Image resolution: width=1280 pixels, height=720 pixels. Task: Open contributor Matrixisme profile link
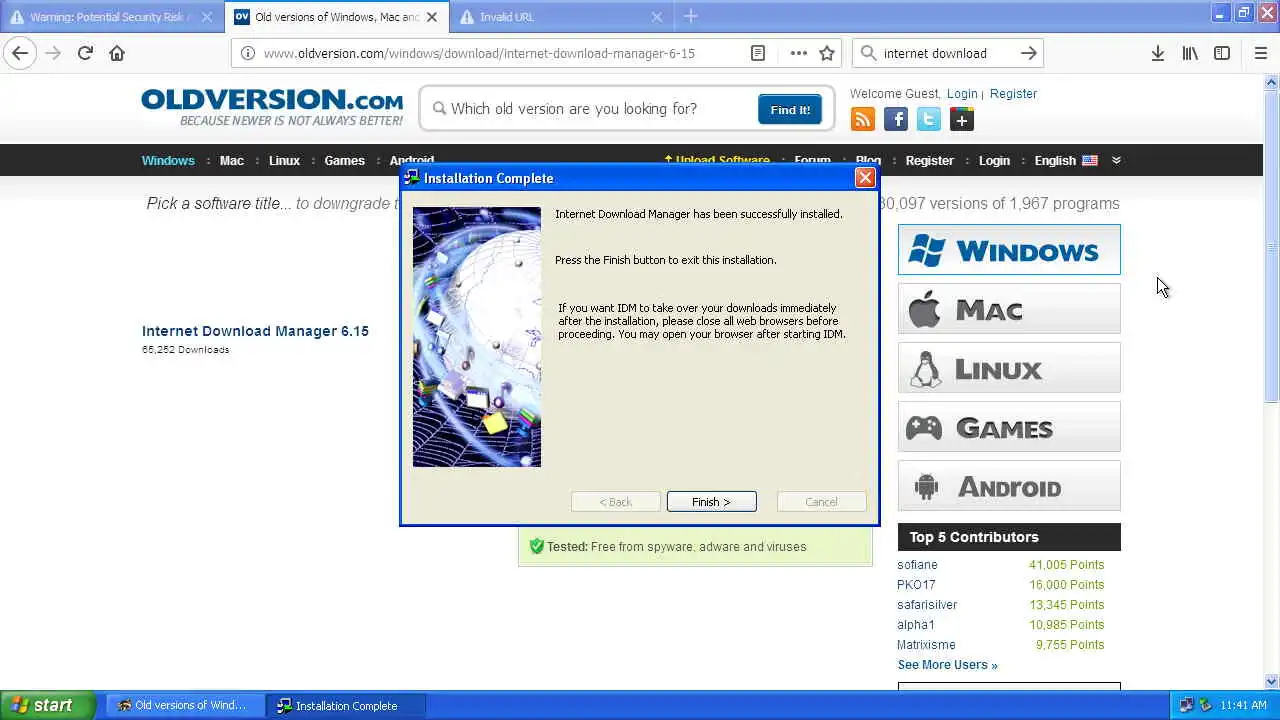pyautogui.click(x=926, y=645)
